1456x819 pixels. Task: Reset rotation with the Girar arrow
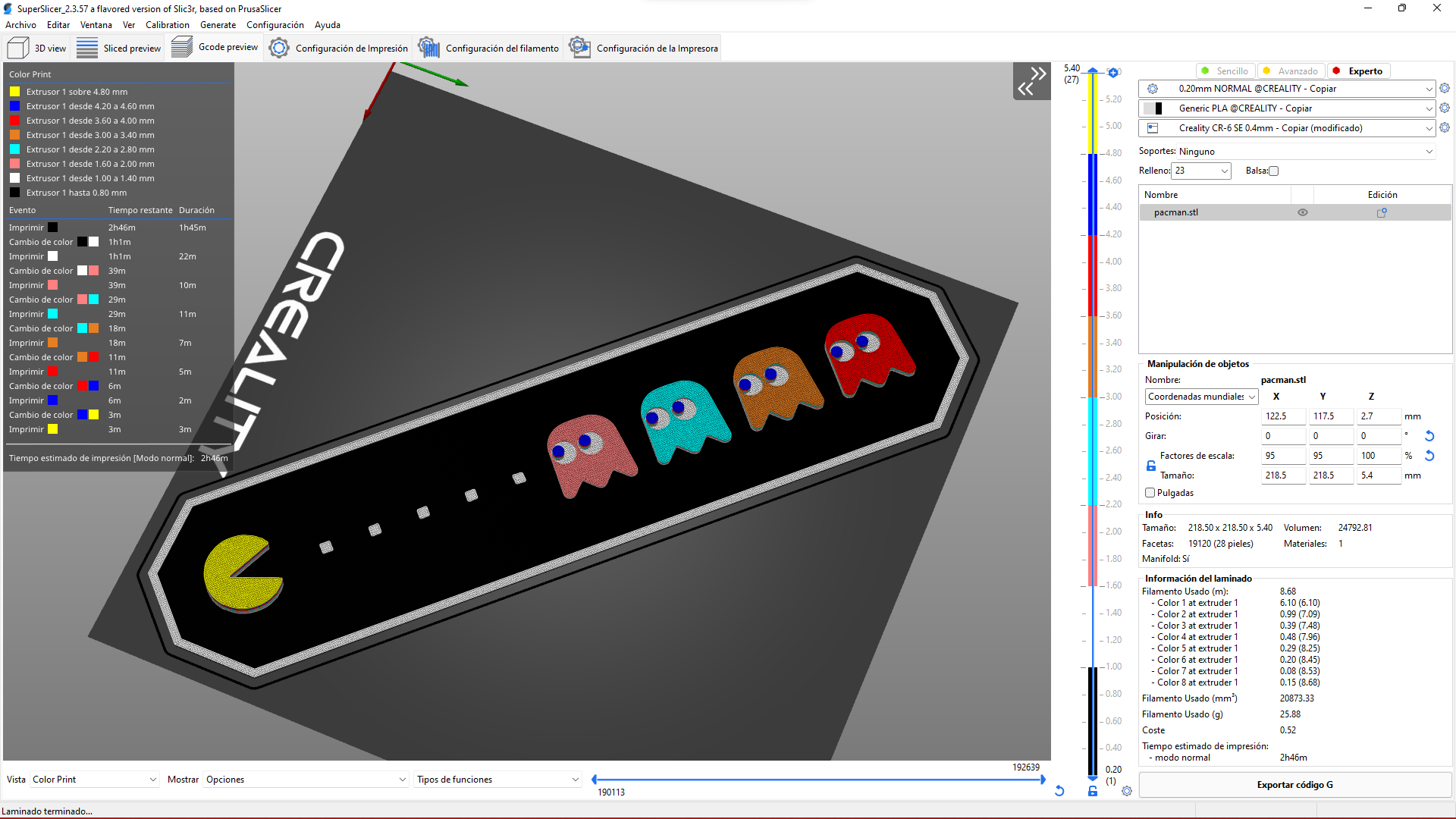(1429, 436)
